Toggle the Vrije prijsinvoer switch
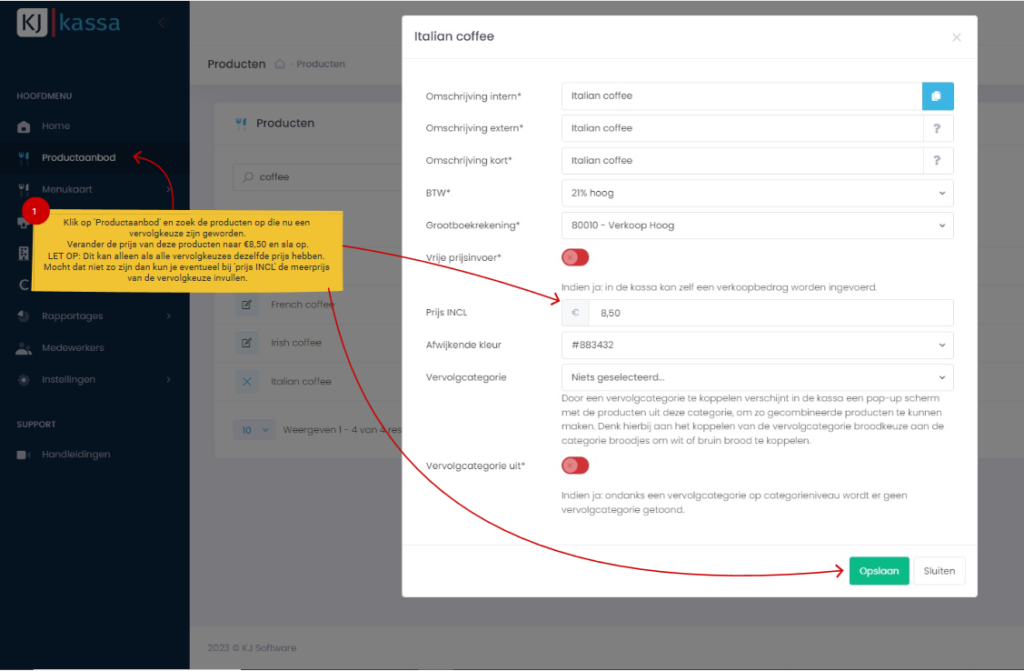This screenshot has height=671, width=1024. click(575, 257)
